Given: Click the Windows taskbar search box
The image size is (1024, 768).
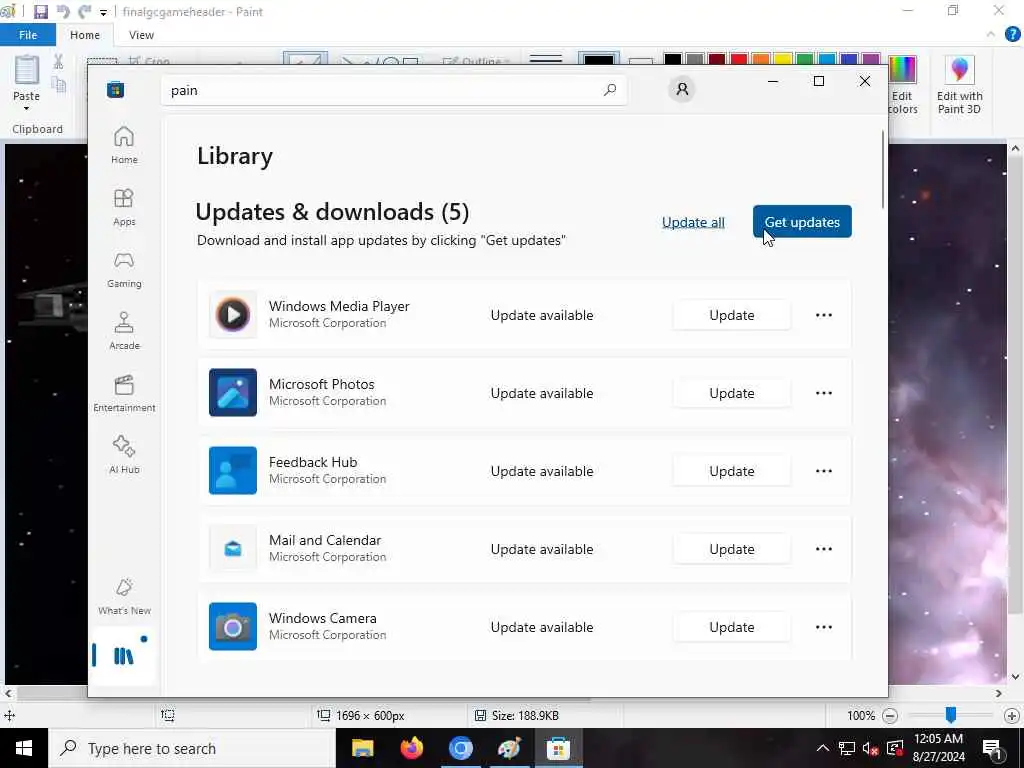Looking at the screenshot, I should tap(192, 748).
